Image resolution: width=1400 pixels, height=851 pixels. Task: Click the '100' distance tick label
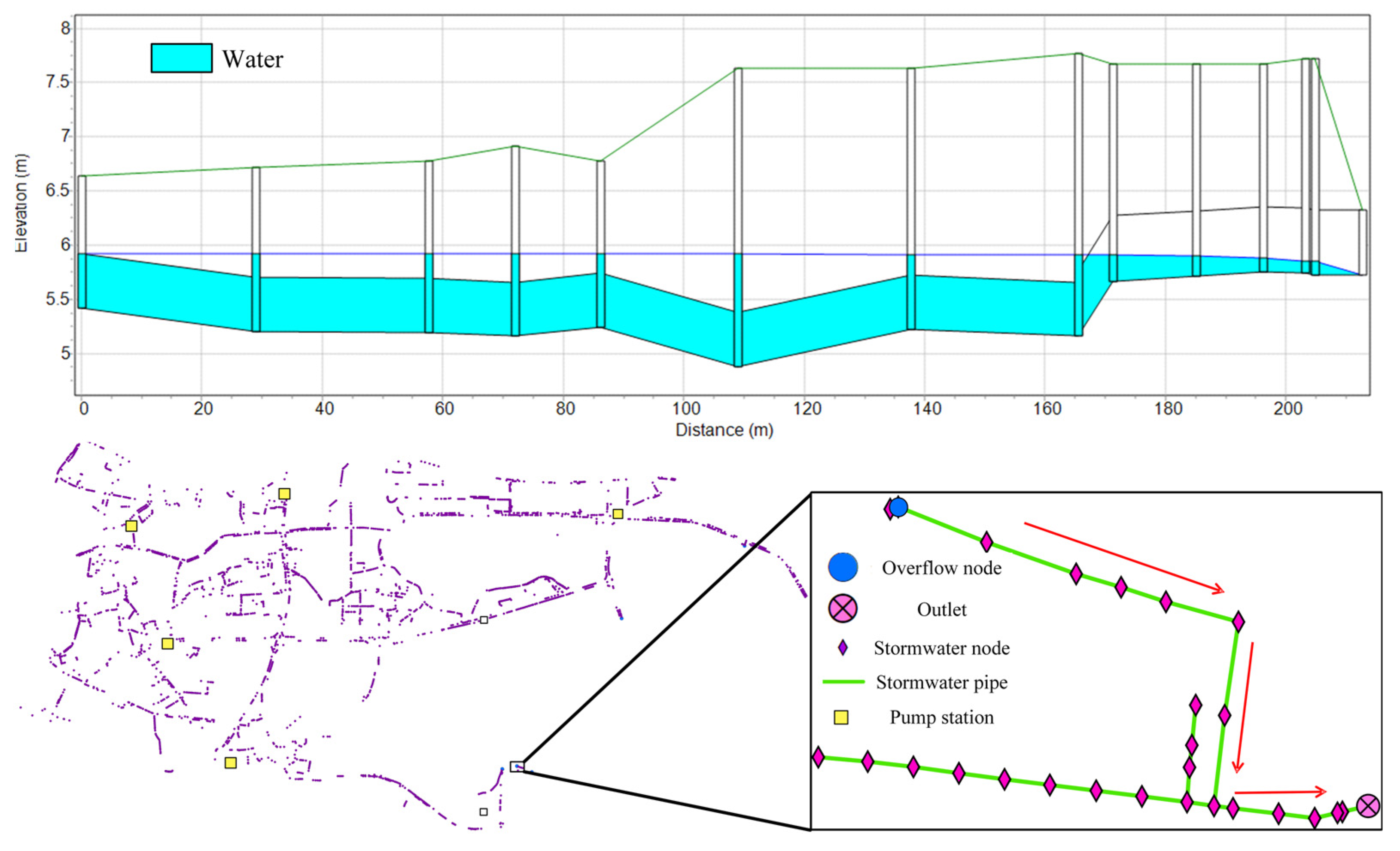[686, 408]
